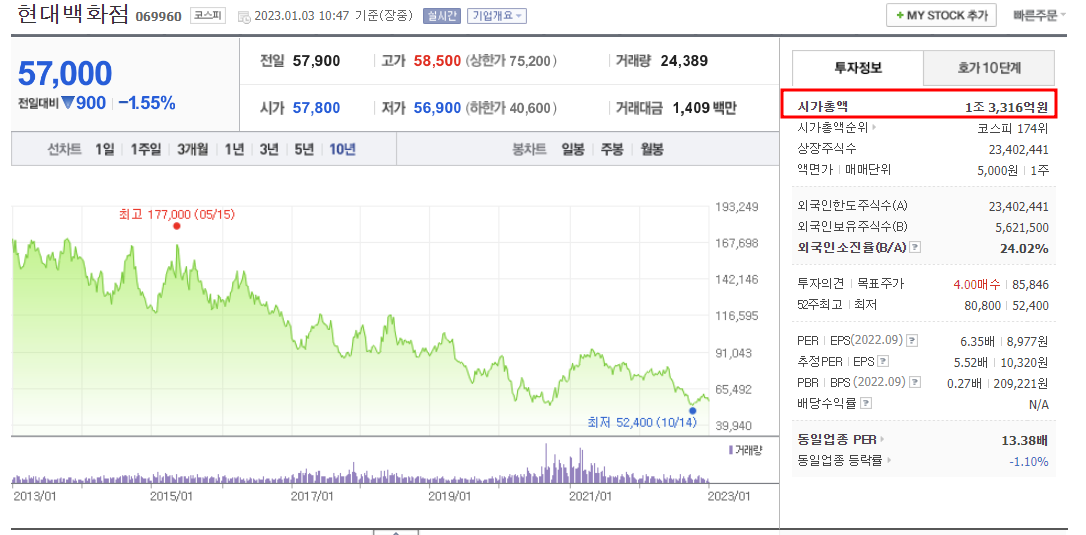Select the 1년 line chart period
Image resolution: width=1086 pixels, height=535 pixels.
click(x=234, y=149)
